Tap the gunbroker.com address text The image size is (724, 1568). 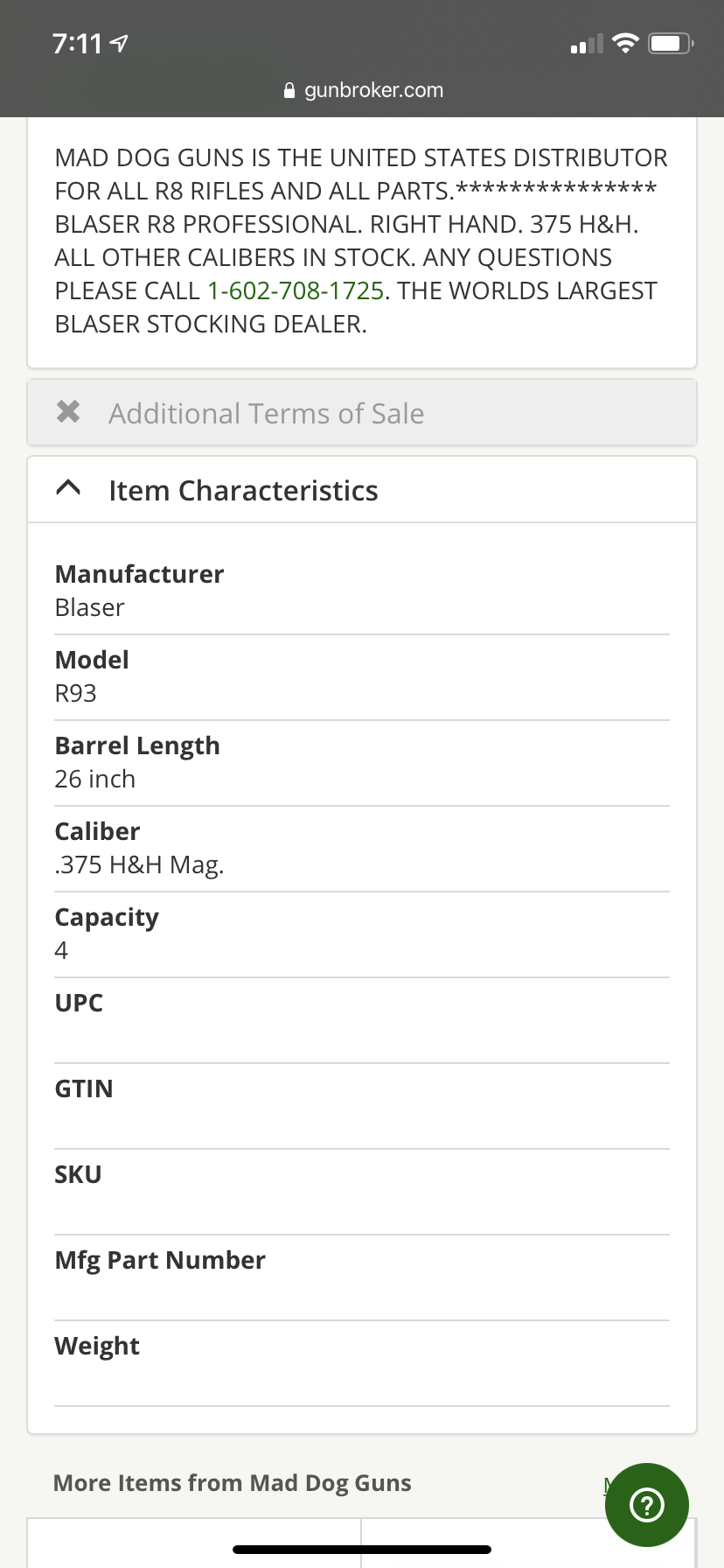pos(373,91)
